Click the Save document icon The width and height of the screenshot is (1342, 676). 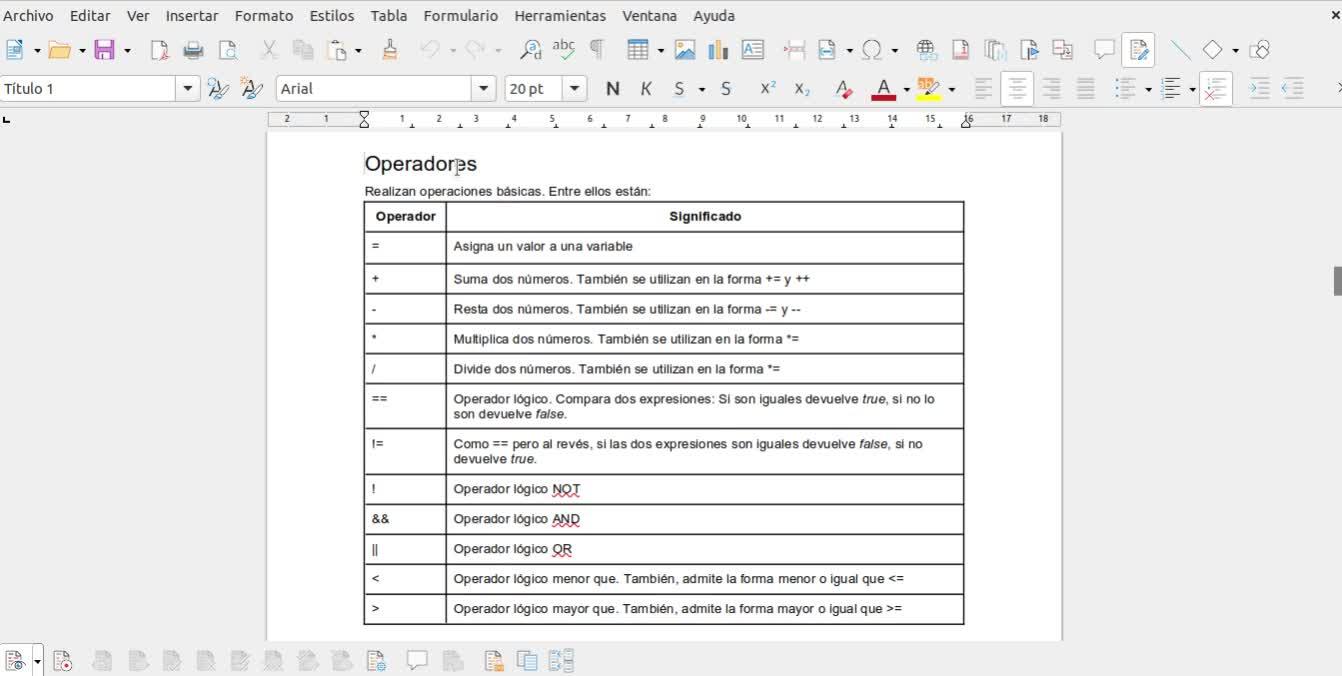click(105, 50)
